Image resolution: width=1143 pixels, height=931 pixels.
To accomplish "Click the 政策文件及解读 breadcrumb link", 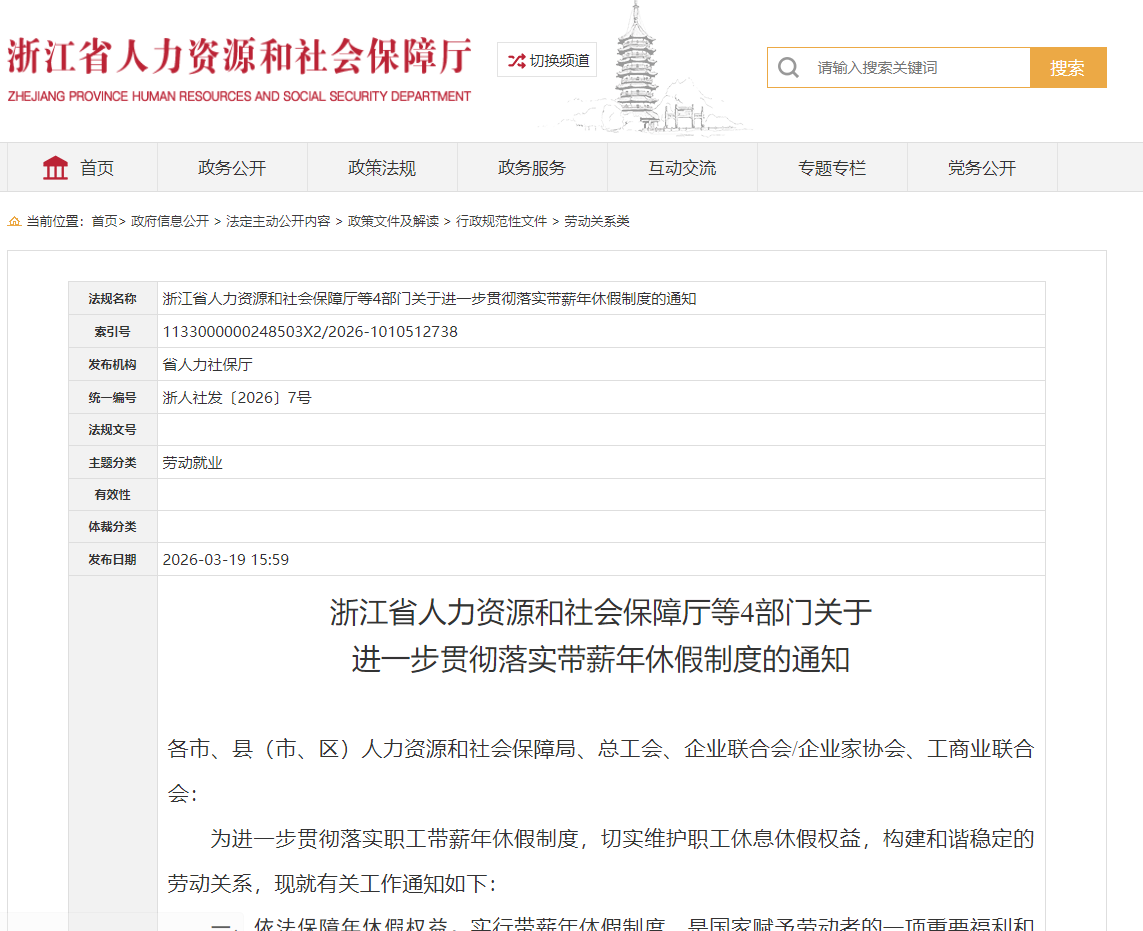I will [393, 222].
